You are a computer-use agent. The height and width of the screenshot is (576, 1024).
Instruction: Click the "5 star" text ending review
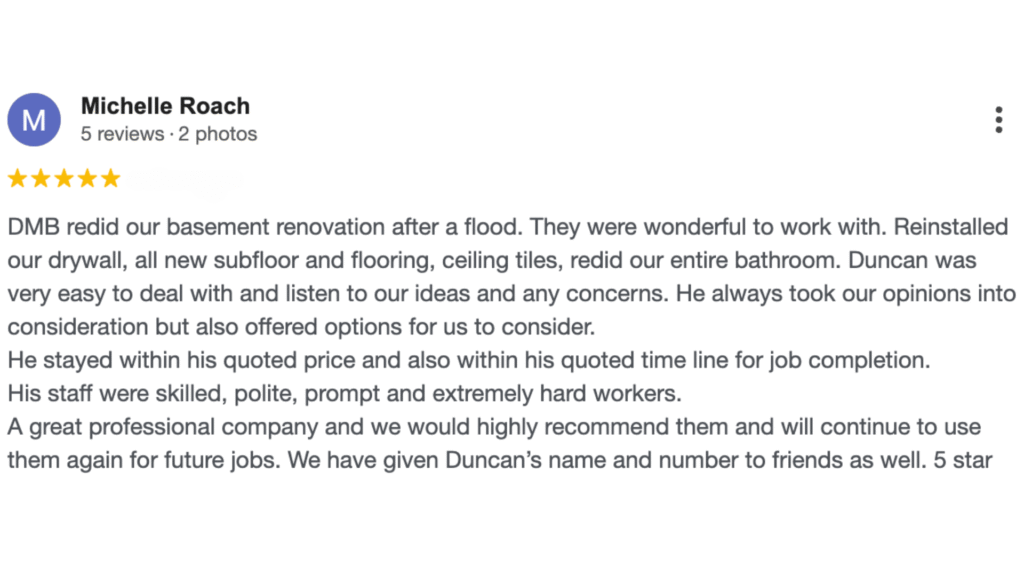coord(963,460)
